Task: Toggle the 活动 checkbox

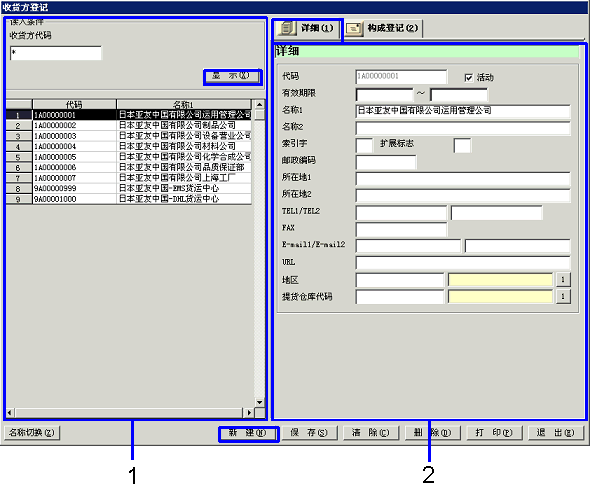Action: 468,78
